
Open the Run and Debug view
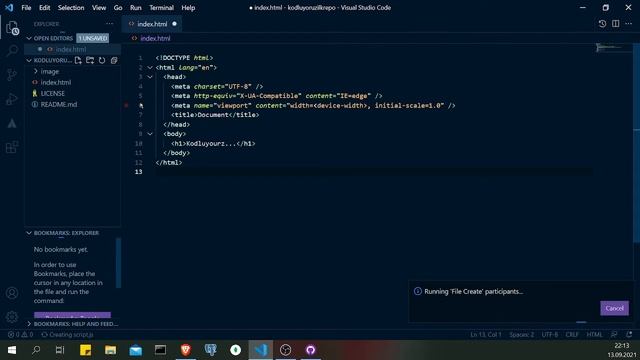tap(12, 99)
